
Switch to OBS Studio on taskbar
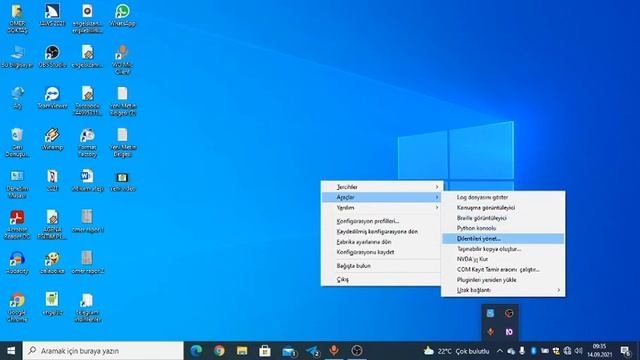[x=357, y=351]
